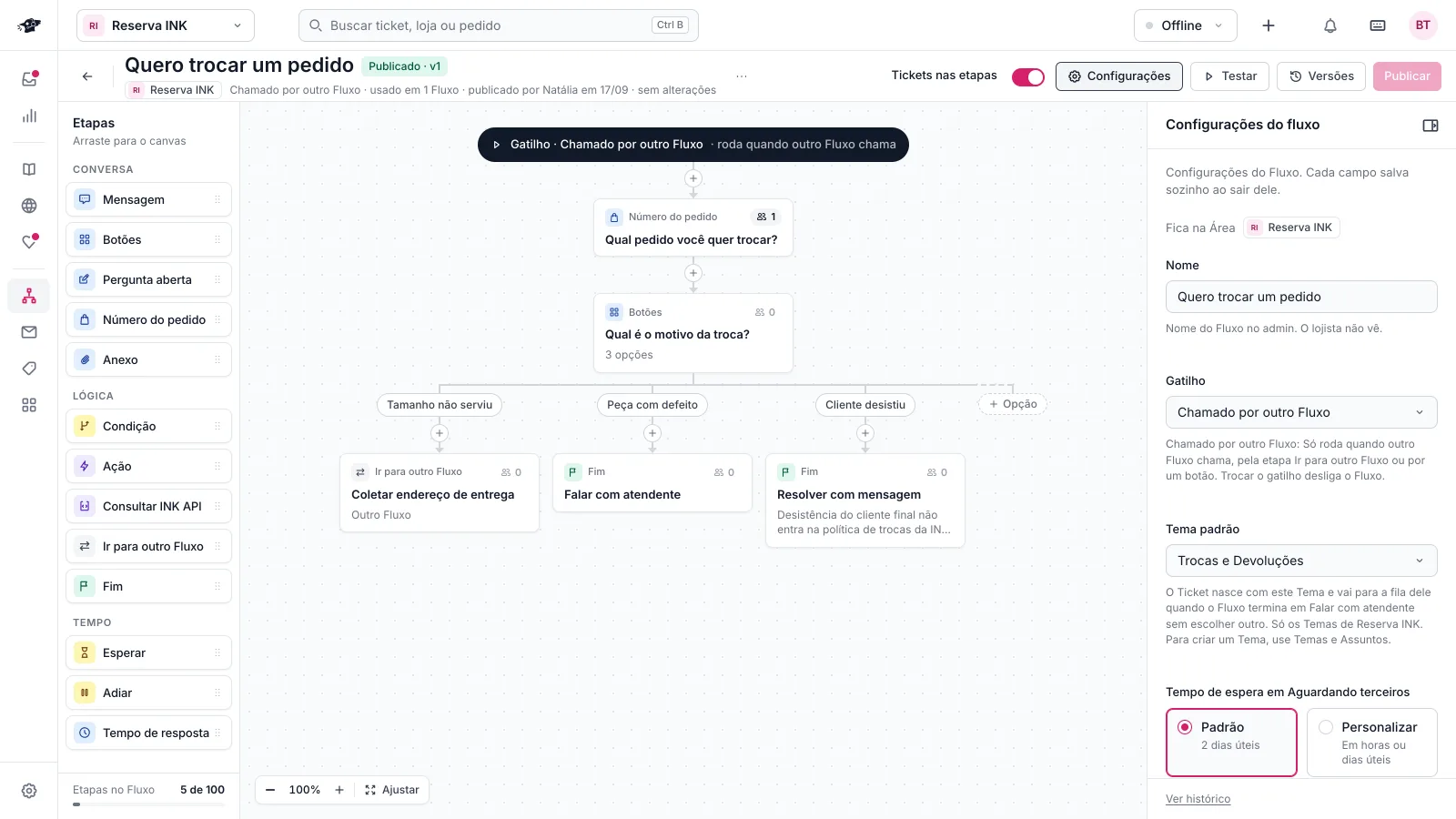Click the Ajustar fit-to-canvas button

point(392,790)
